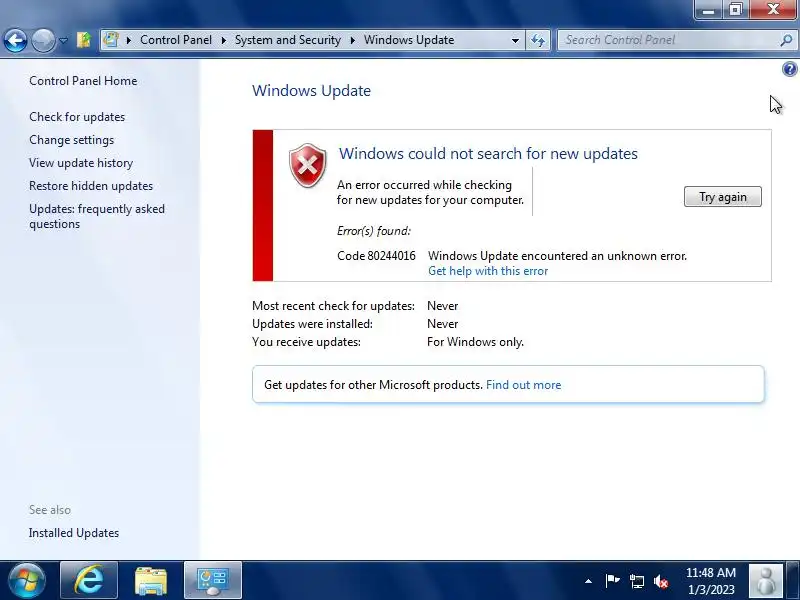800x600 pixels.
Task: Select System and Security breadcrumb
Action: [288, 40]
